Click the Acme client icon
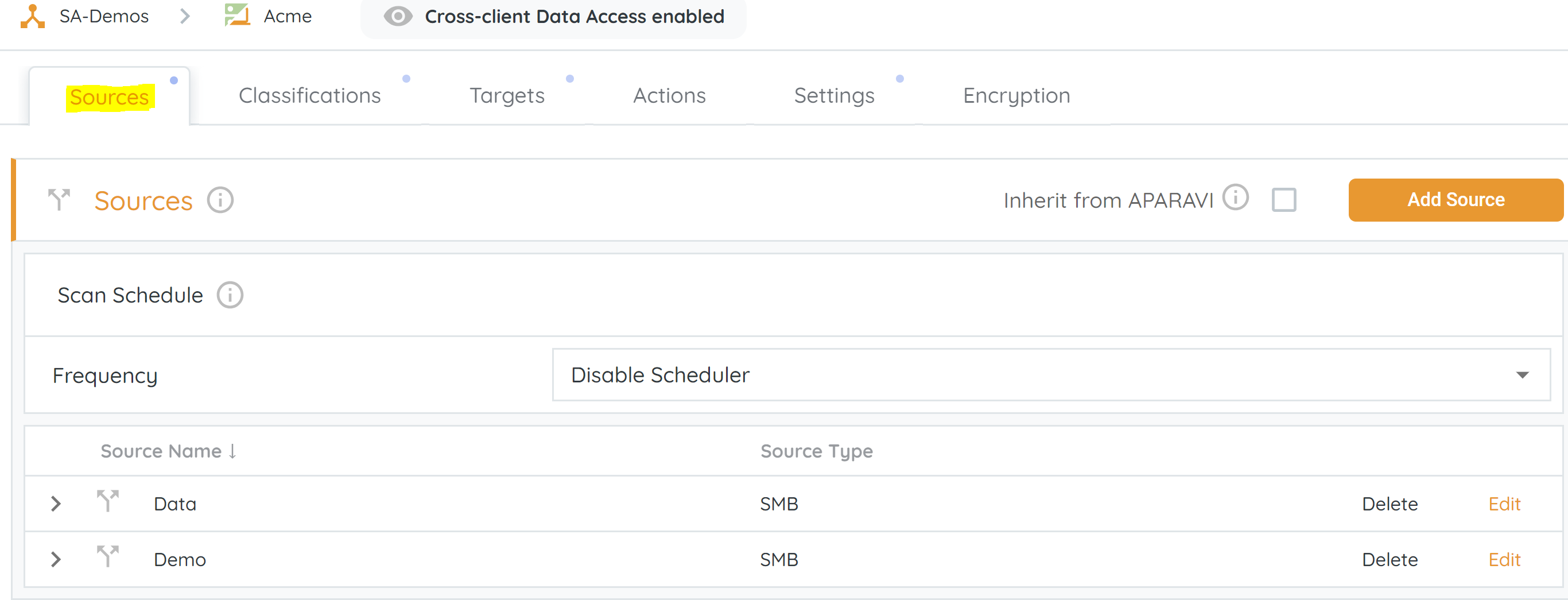Viewport: 1568px width, 600px height. pos(238,16)
